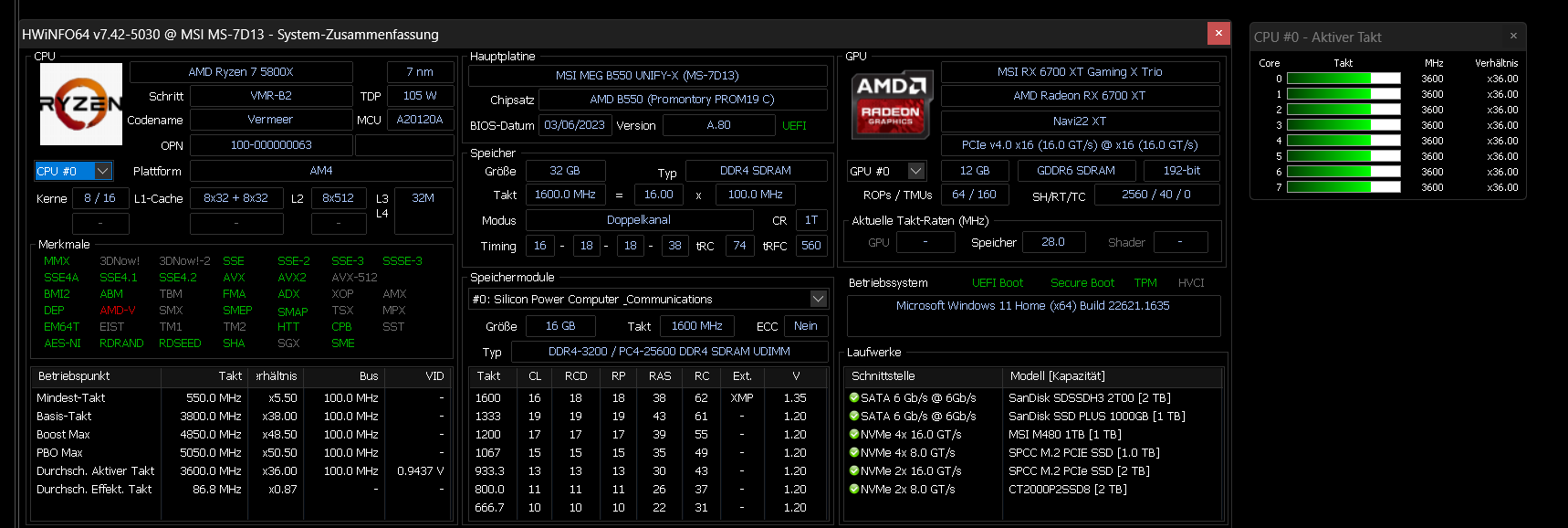Click the Secure Boot label
Viewport: 1568px width, 528px height.
coord(1082,283)
